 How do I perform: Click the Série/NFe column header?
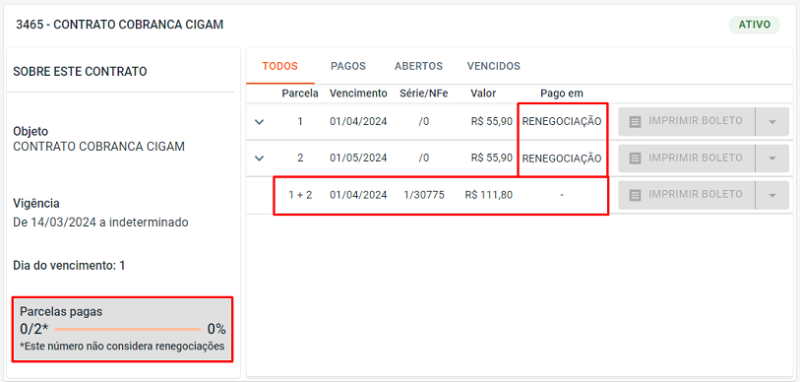click(423, 93)
